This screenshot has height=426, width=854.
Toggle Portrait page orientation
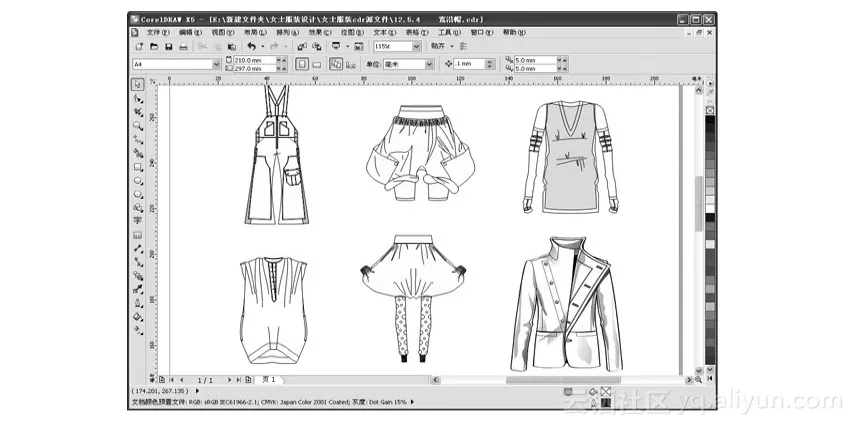[302, 64]
